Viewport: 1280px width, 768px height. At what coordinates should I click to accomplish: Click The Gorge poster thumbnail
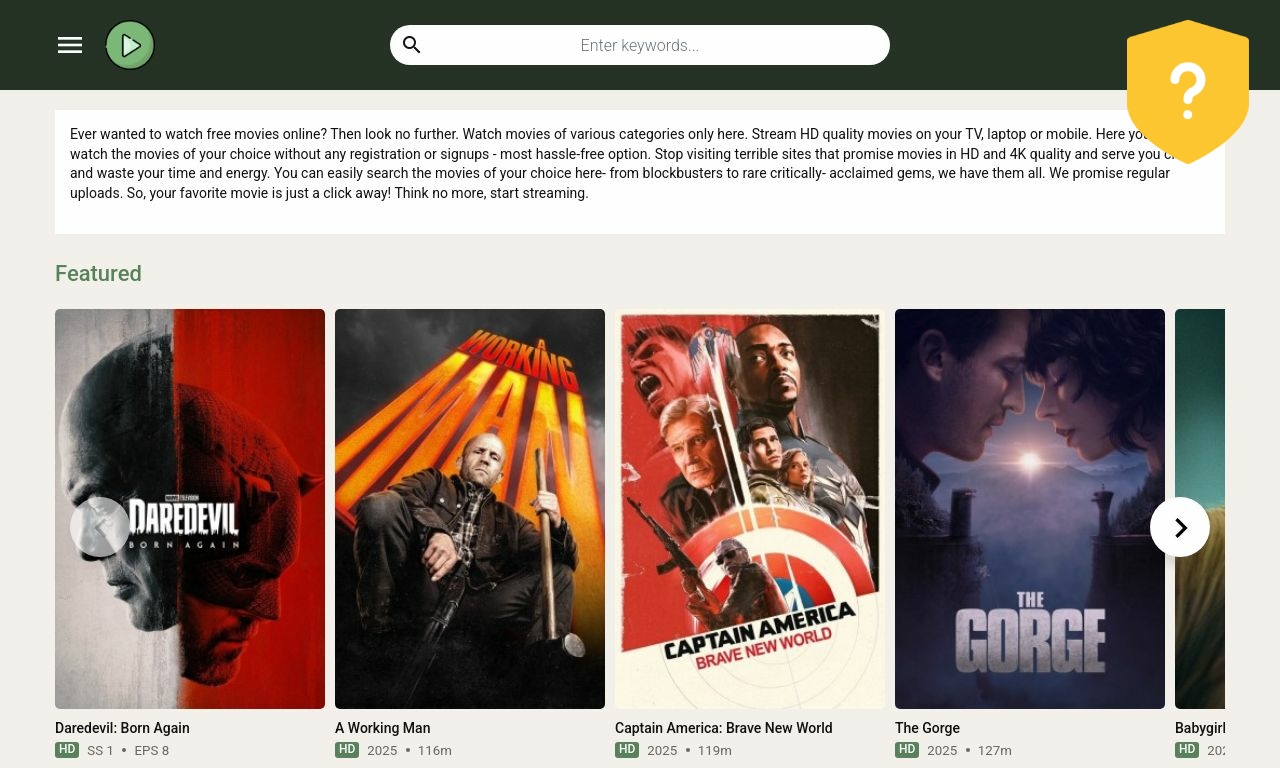point(1030,508)
